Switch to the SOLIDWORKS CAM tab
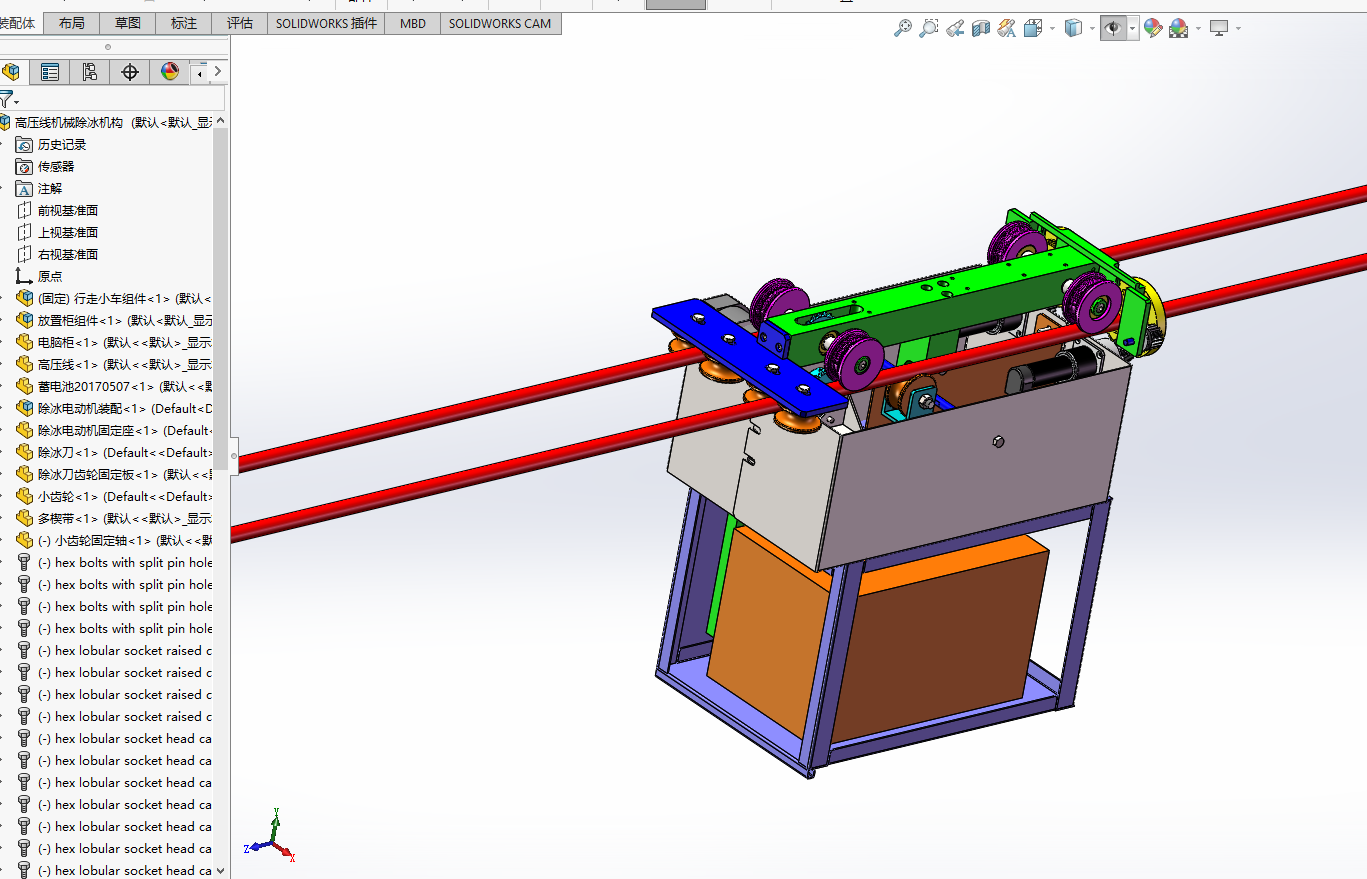This screenshot has height=879, width=1367. click(500, 23)
